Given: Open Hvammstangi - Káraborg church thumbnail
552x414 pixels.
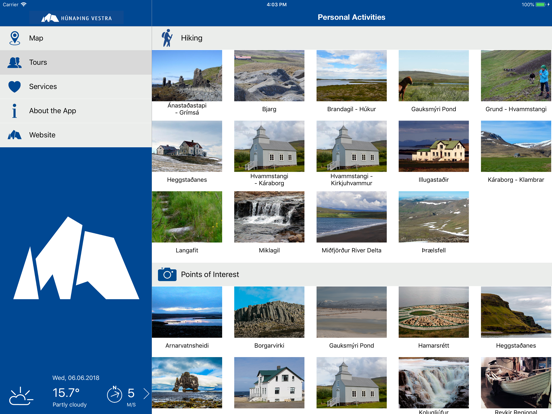Looking at the screenshot, I should coord(269,146).
